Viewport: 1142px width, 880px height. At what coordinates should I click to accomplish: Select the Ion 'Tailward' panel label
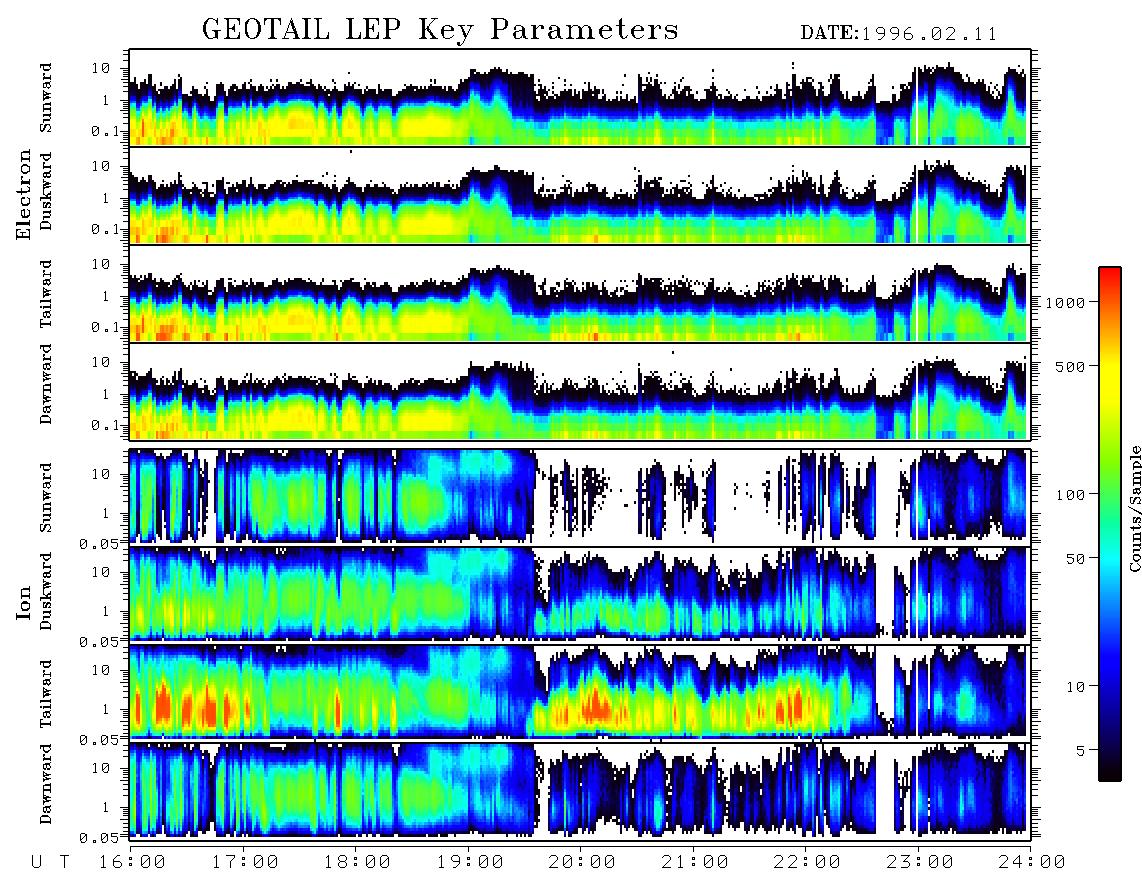[47, 694]
